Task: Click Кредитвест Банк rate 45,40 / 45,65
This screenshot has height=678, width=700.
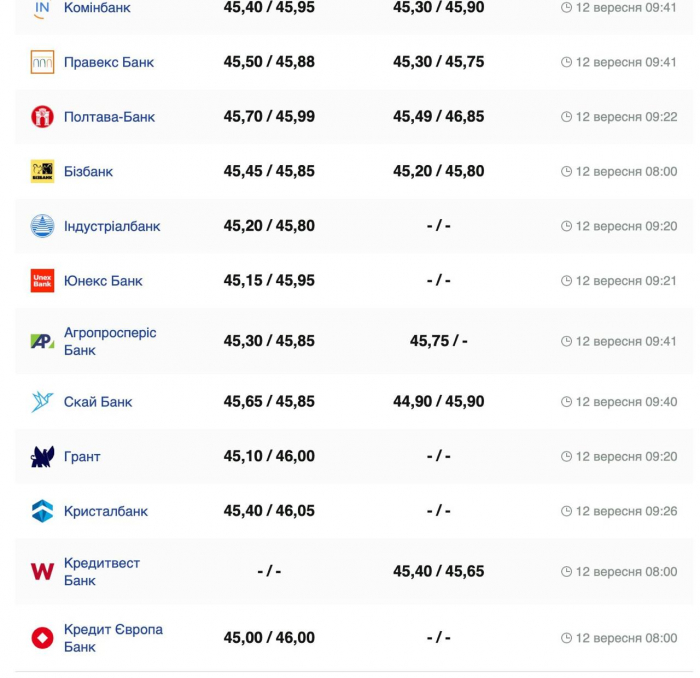Action: [x=438, y=571]
